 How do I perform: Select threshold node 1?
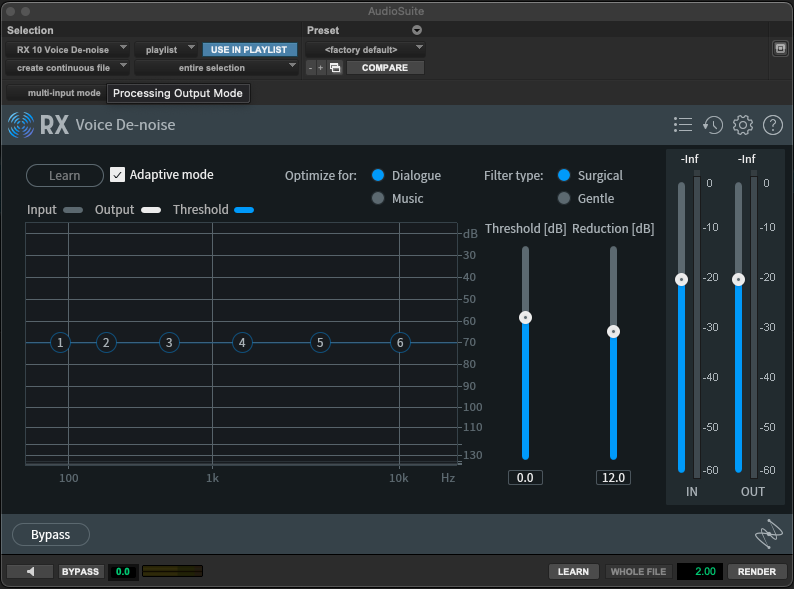click(60, 343)
